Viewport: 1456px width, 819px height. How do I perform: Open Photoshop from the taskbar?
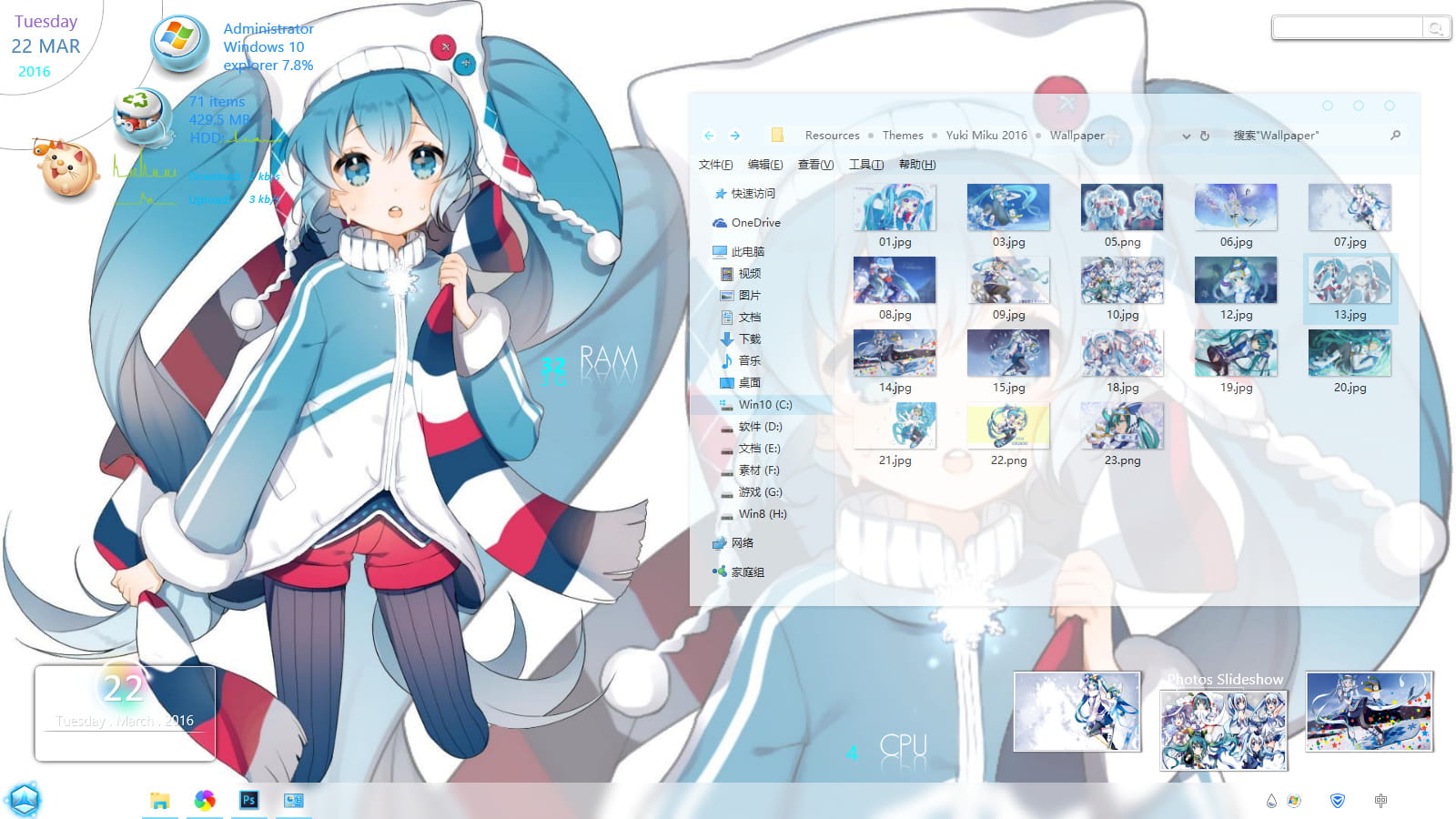pos(248,801)
